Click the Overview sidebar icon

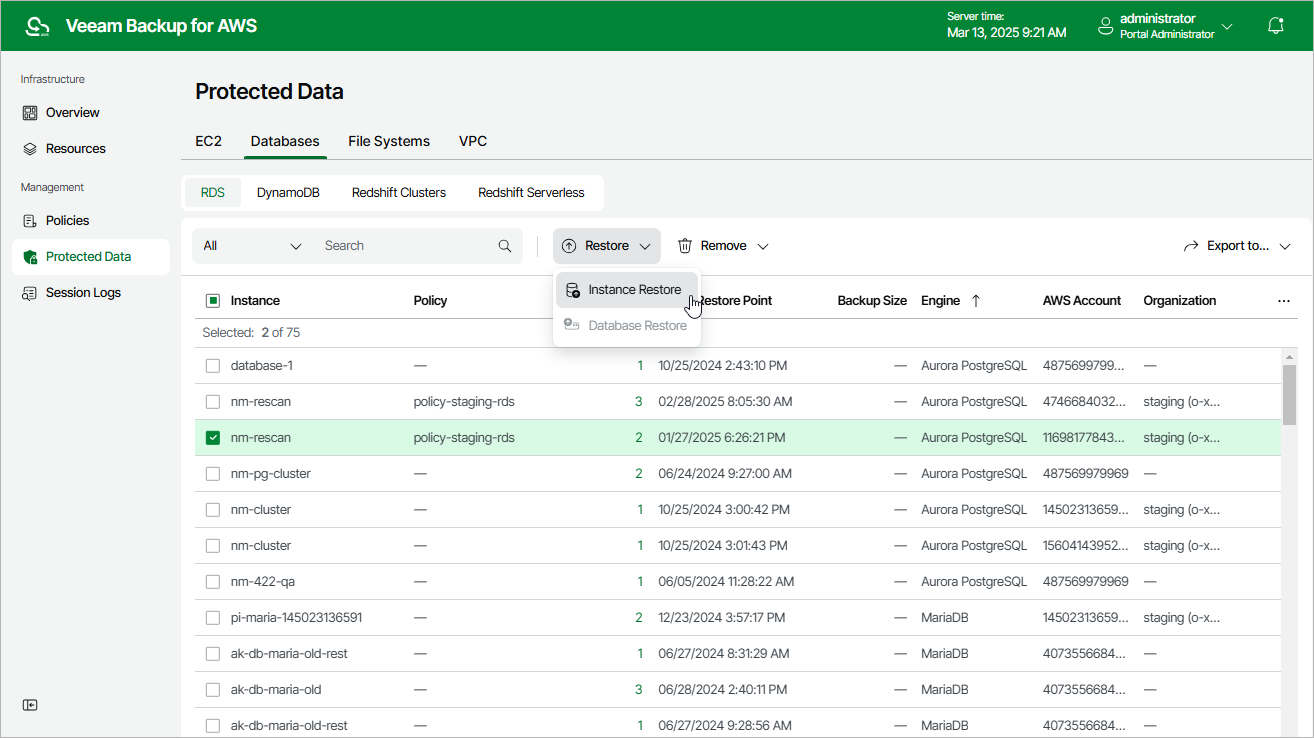point(30,113)
